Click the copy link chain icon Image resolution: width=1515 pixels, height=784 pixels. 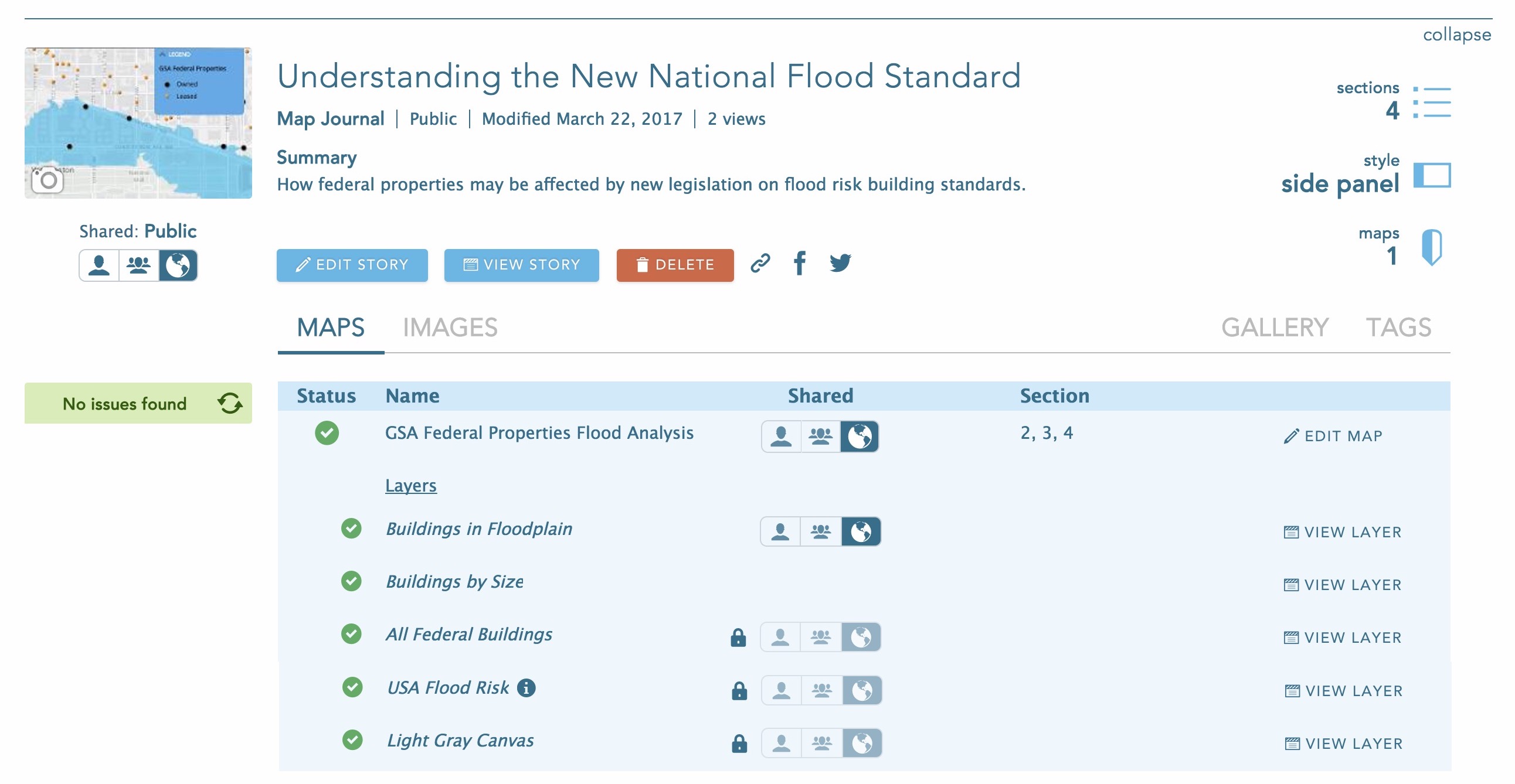point(760,263)
